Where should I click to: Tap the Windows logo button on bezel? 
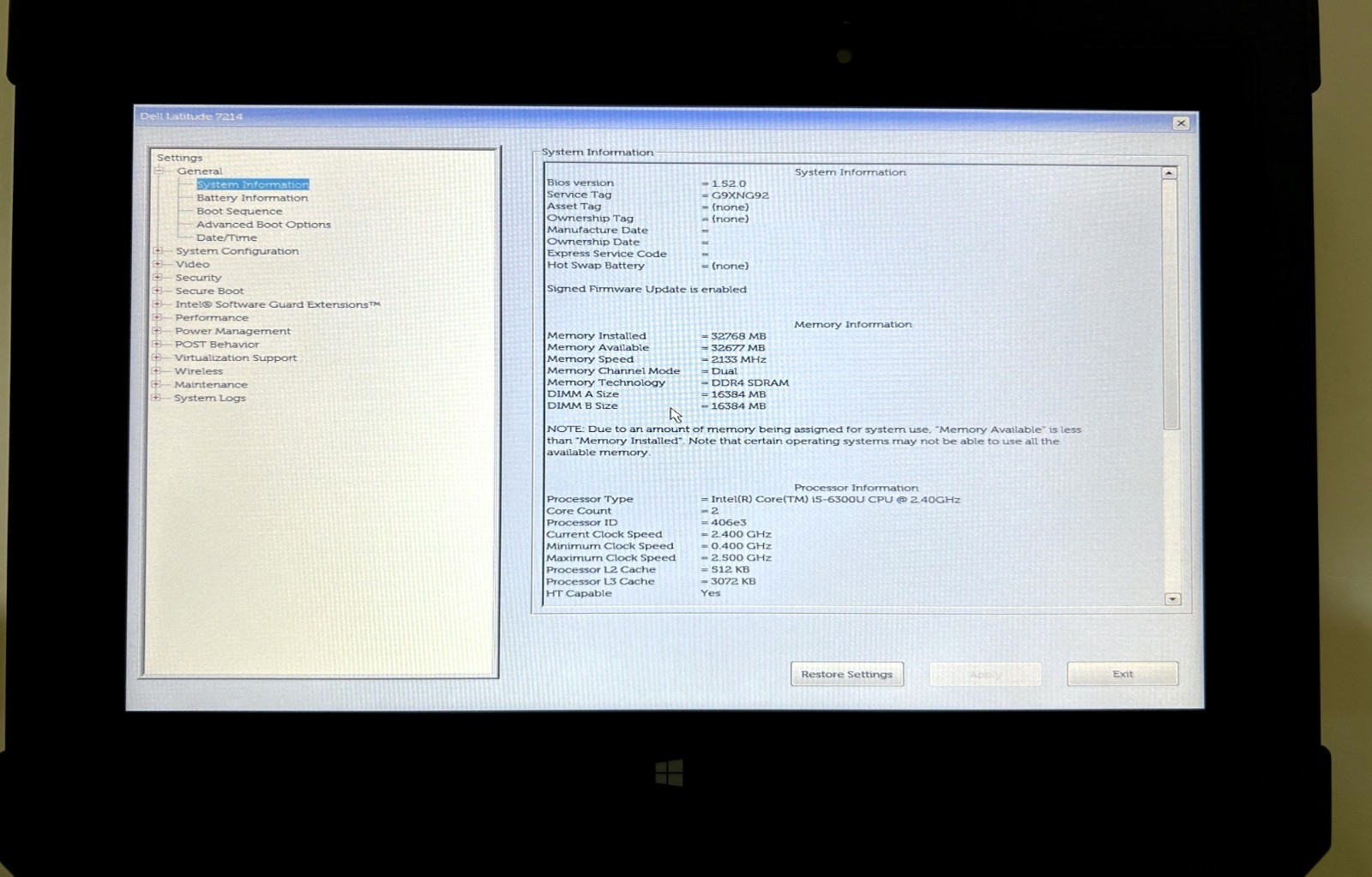point(670,773)
